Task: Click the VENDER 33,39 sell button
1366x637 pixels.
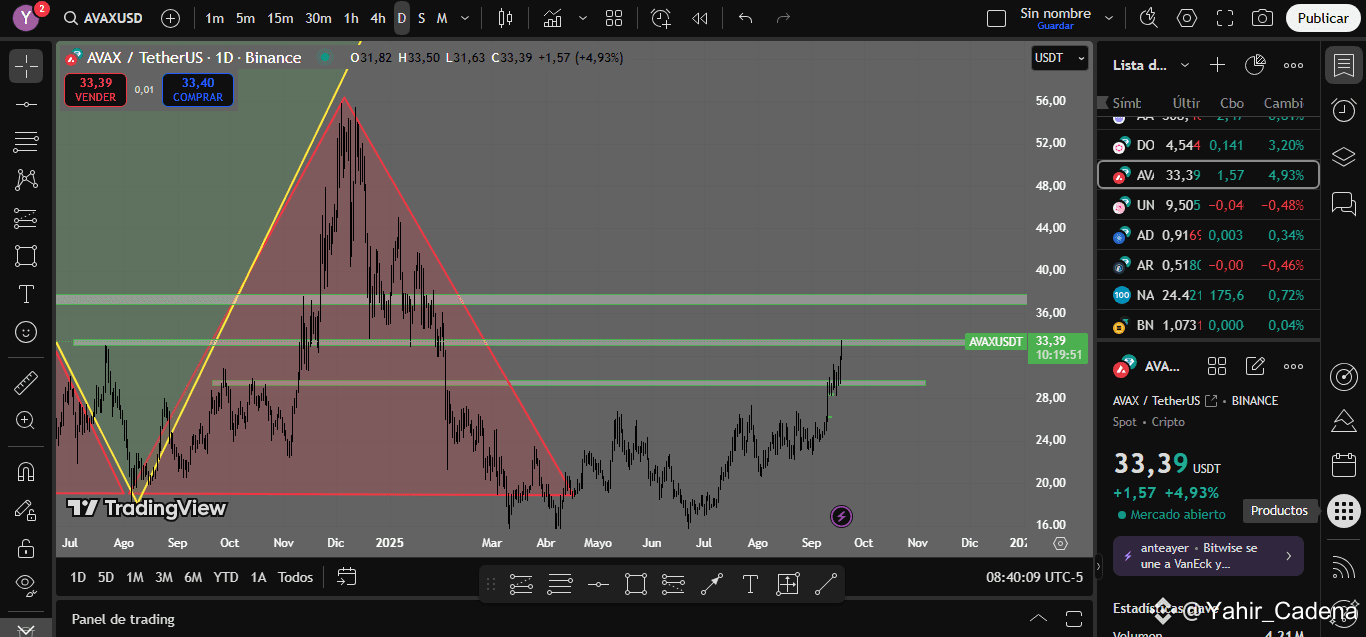Action: 96,90
